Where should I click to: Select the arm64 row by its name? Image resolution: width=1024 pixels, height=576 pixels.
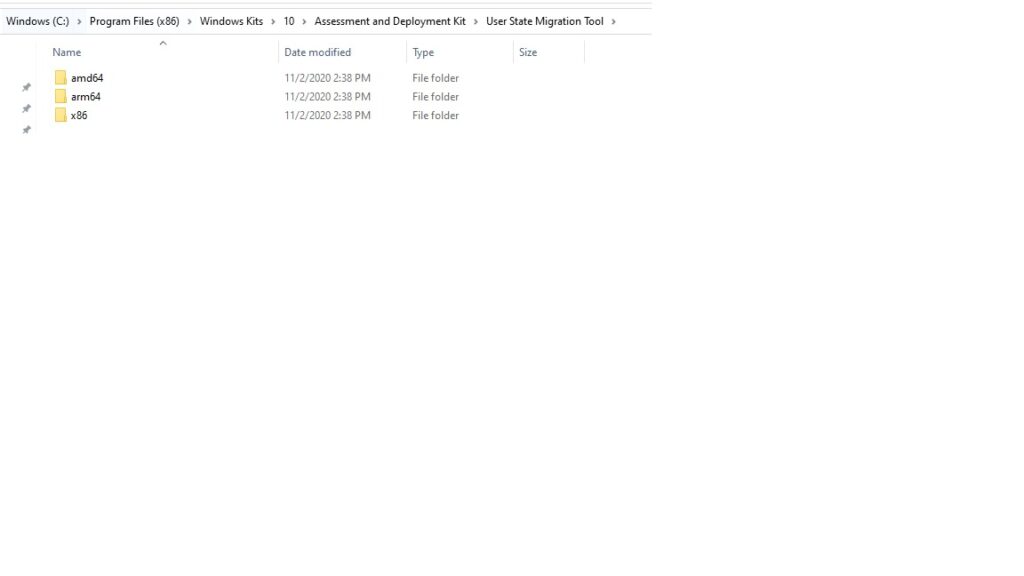85,96
